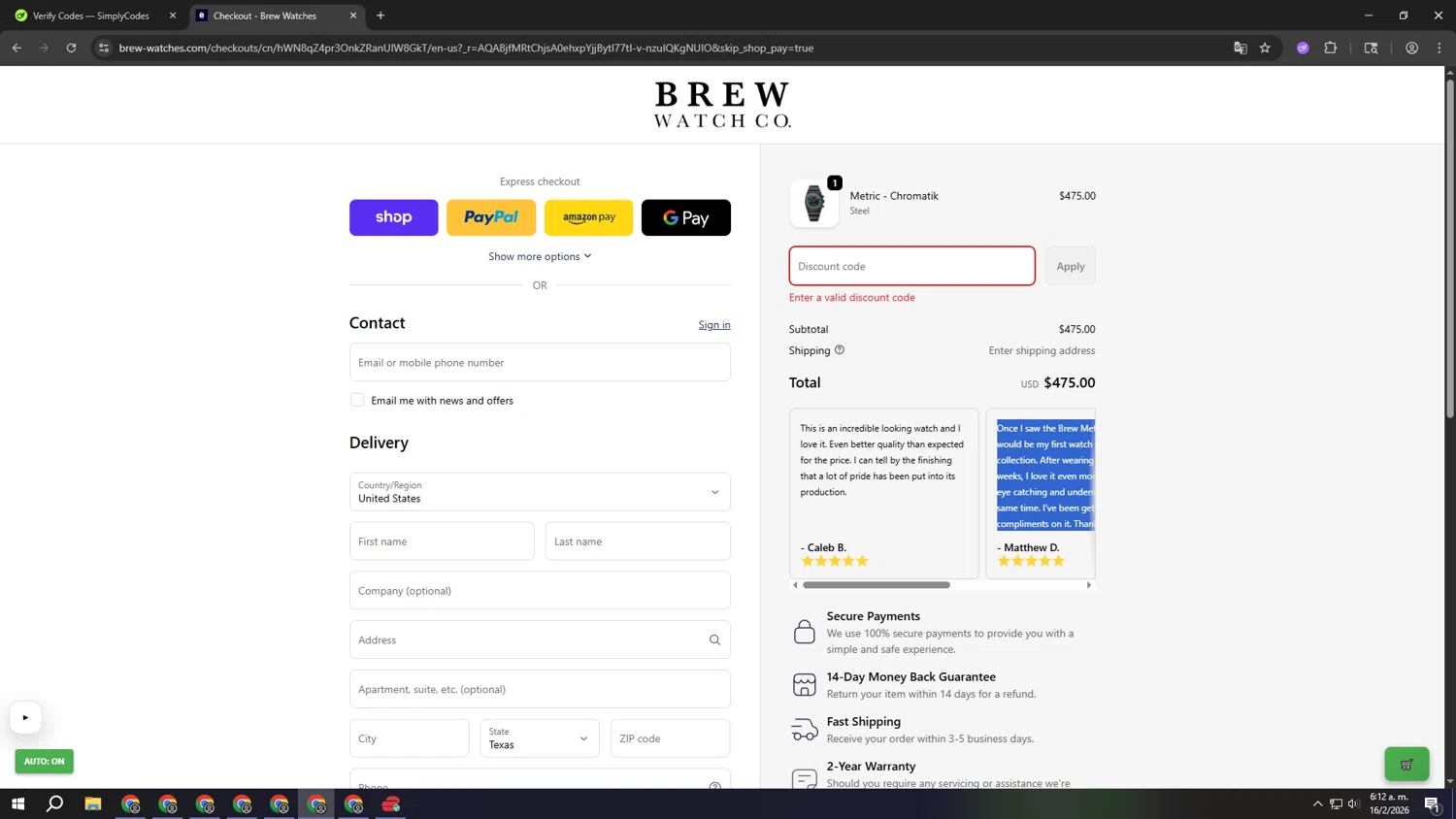This screenshot has height=819, width=1456.
Task: Pay with Shop Pay express button
Action: 393,217
